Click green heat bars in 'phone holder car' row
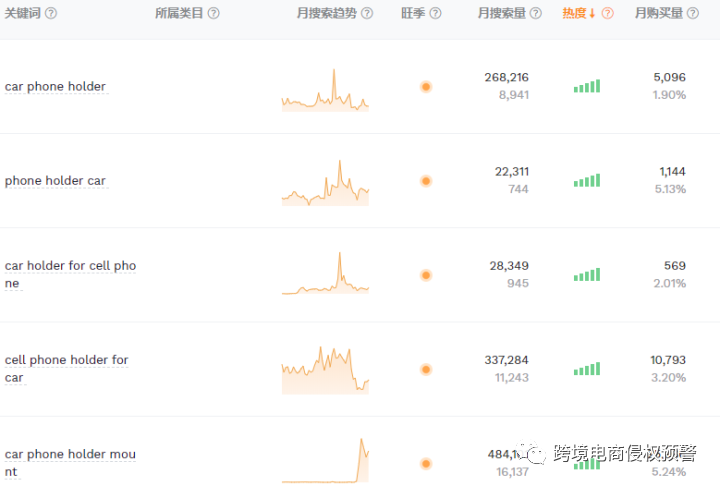This screenshot has height=486, width=720. click(x=587, y=180)
